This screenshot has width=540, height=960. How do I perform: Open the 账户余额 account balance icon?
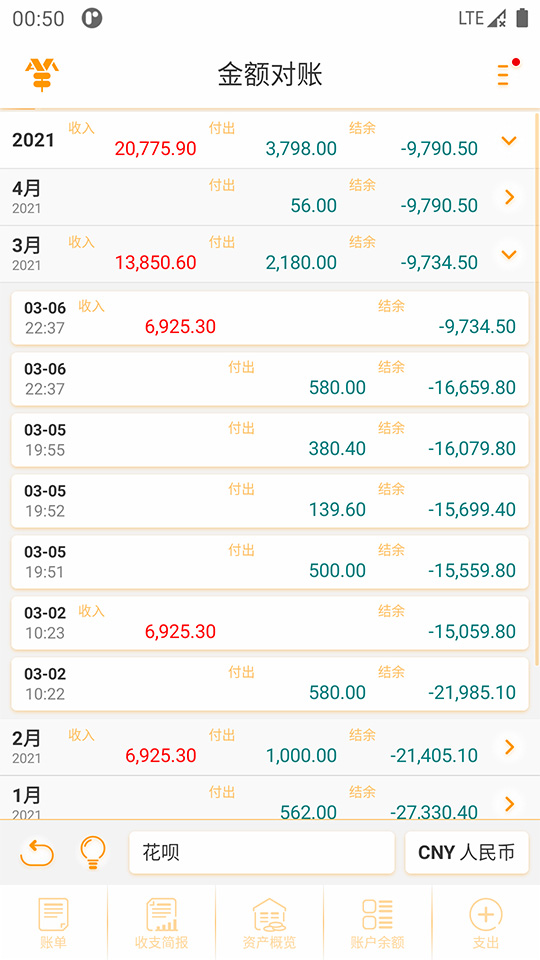(378, 923)
